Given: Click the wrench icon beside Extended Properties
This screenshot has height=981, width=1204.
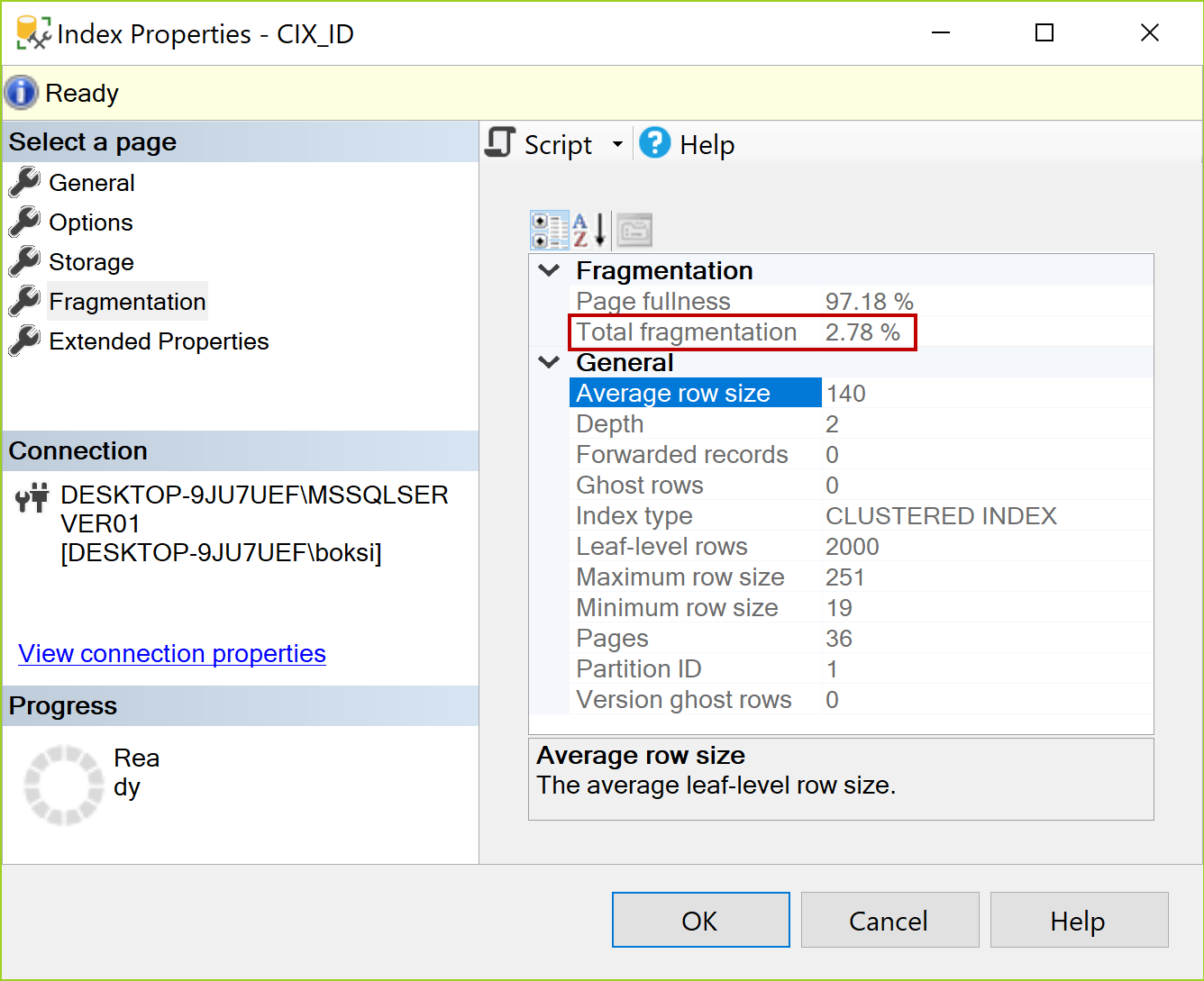Looking at the screenshot, I should click(24, 341).
